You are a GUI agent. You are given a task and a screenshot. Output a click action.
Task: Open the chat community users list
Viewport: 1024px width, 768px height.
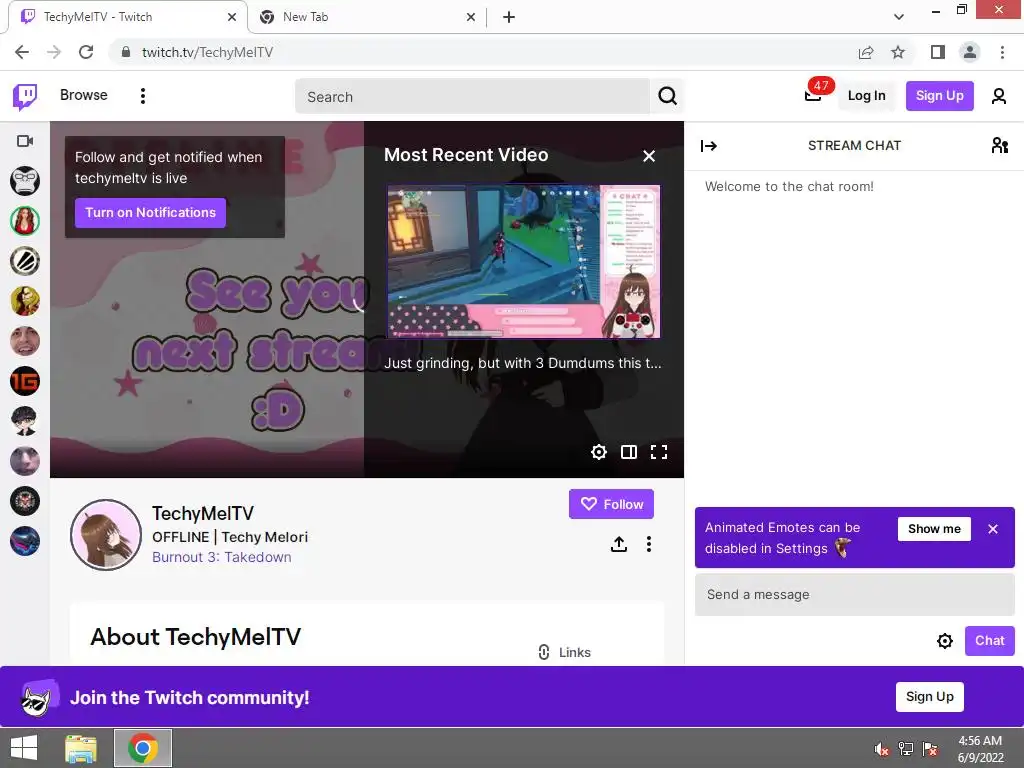[999, 145]
